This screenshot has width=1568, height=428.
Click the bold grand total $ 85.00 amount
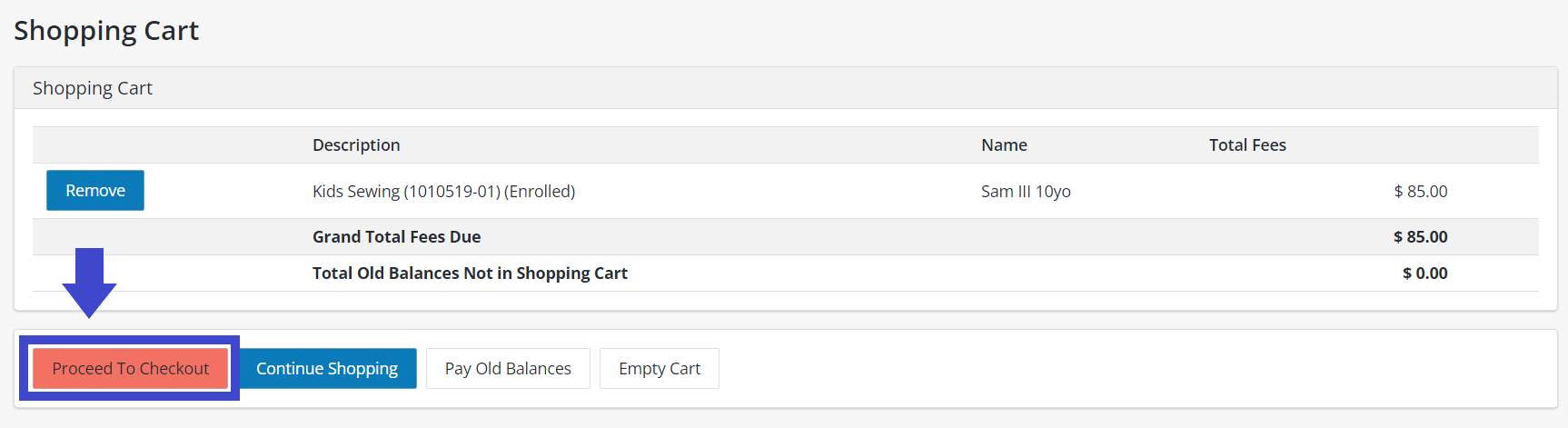1420,237
